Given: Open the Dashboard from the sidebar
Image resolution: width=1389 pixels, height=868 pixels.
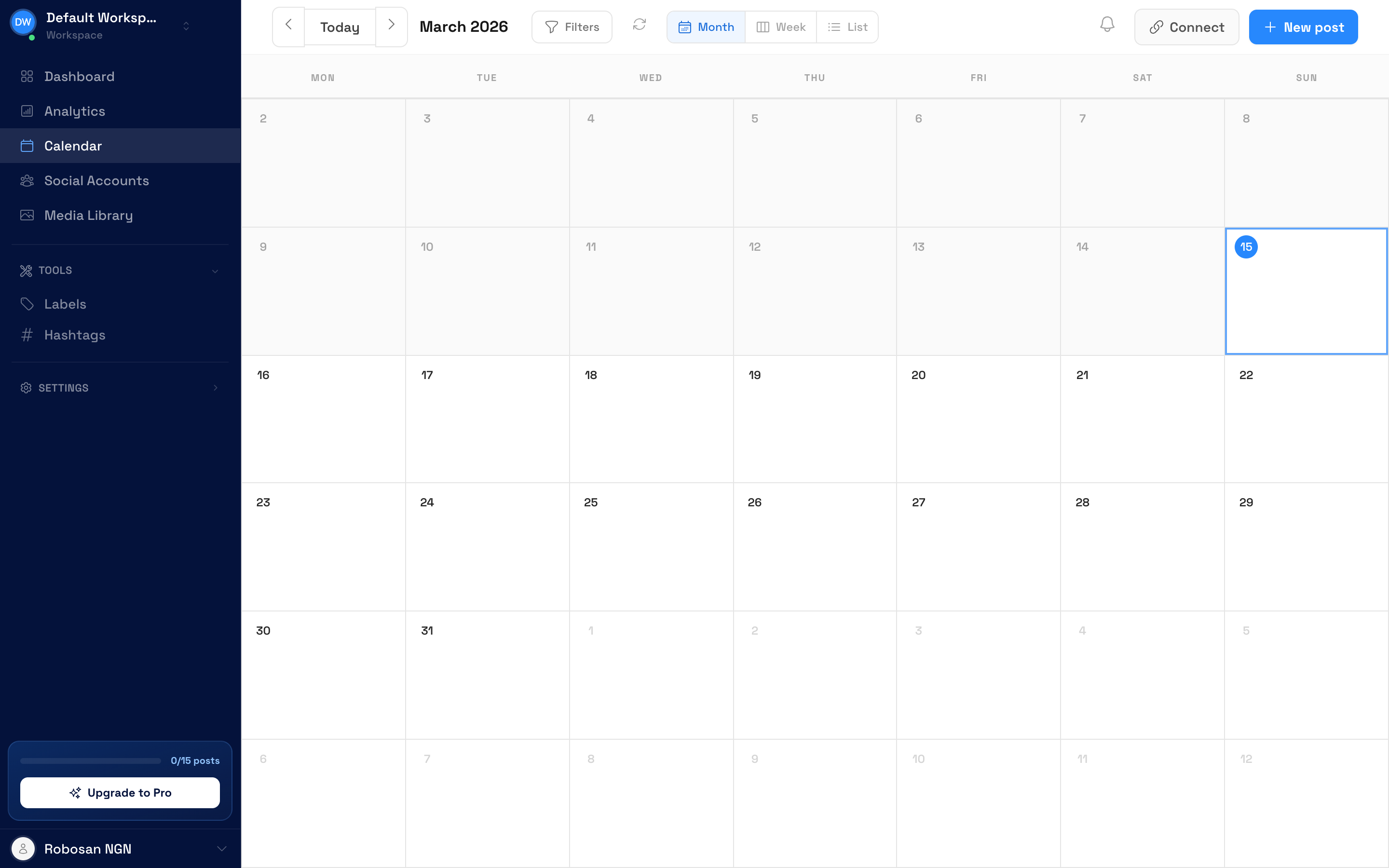Looking at the screenshot, I should (x=79, y=76).
